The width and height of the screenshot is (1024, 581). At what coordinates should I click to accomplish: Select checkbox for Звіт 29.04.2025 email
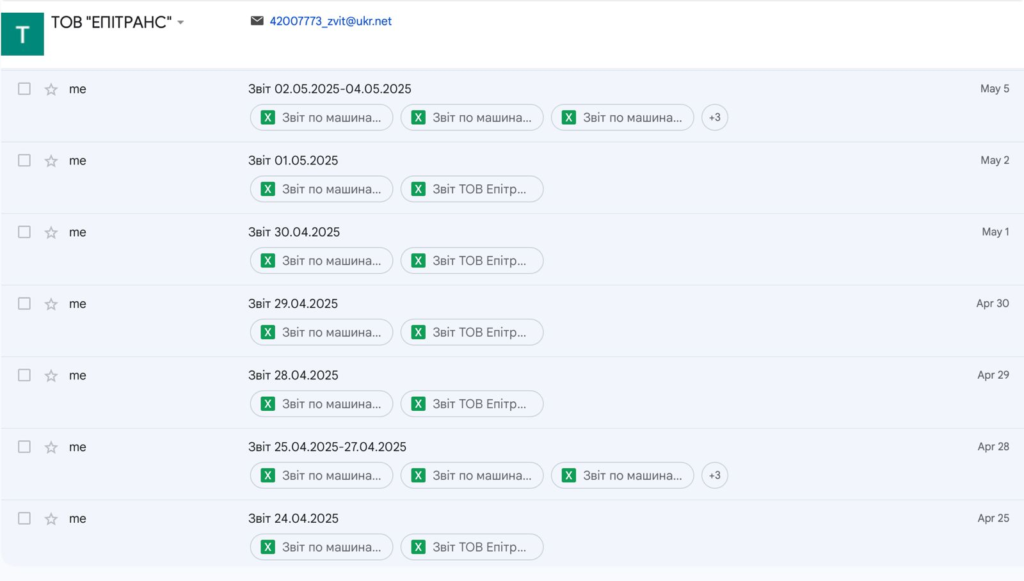pyautogui.click(x=25, y=304)
